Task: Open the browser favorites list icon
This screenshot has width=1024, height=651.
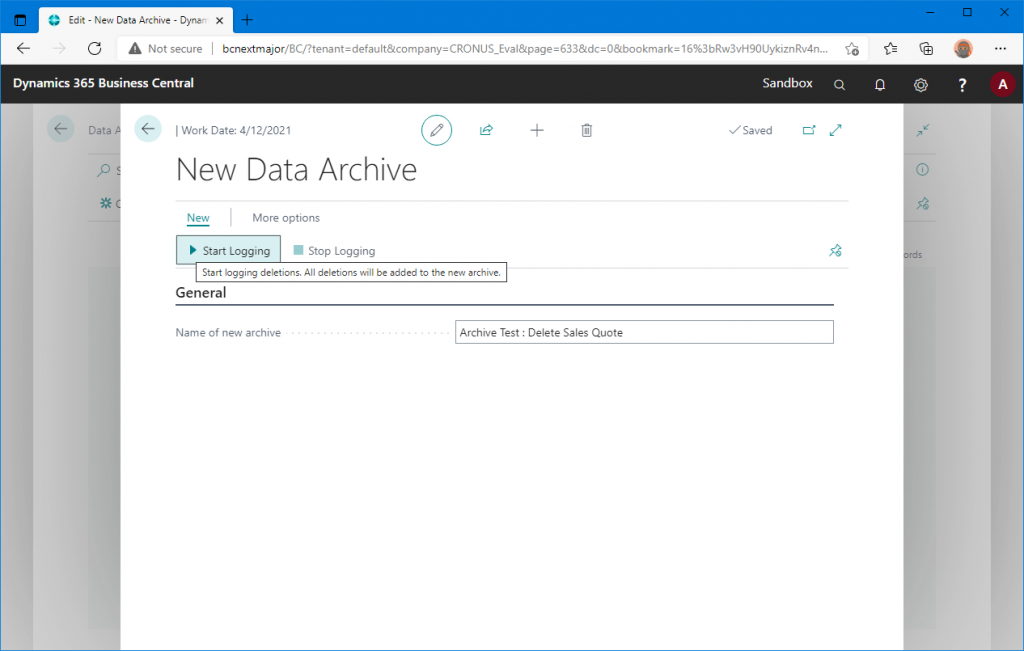Action: pyautogui.click(x=890, y=48)
